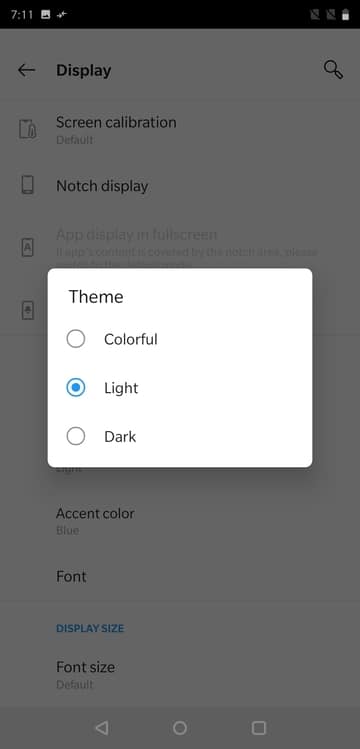The width and height of the screenshot is (360, 749).
Task: Open the Font menu entry
Action: coord(180,576)
